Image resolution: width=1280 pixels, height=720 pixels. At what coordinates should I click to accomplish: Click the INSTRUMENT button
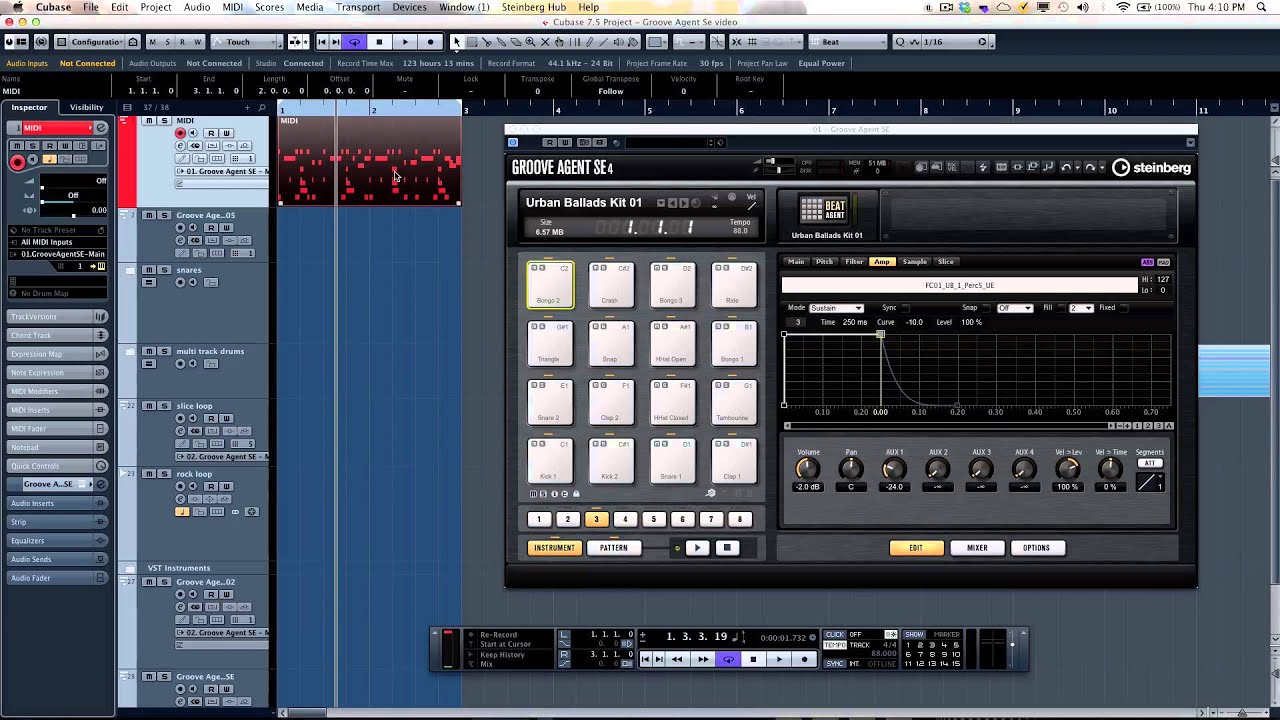(554, 548)
